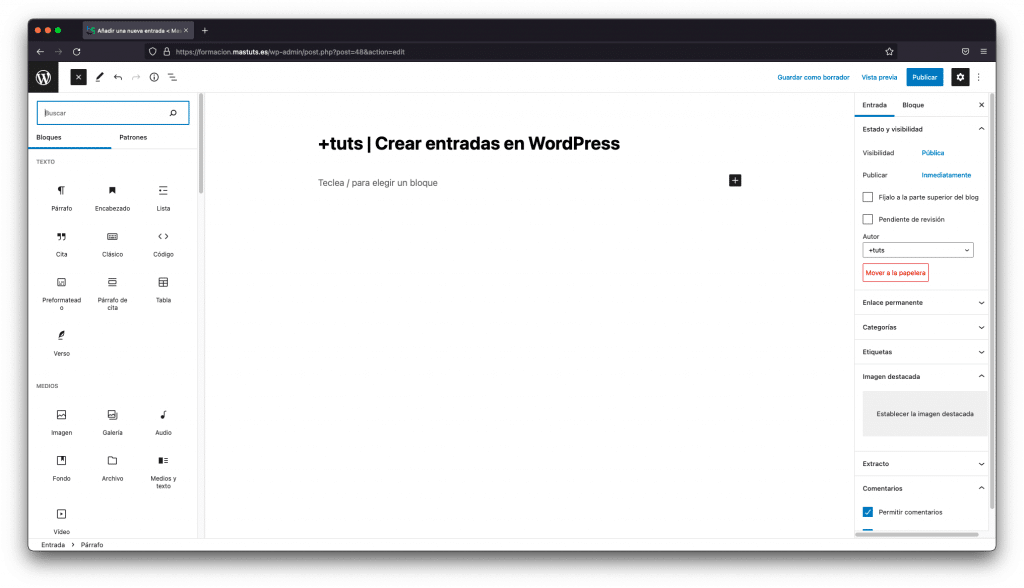Screen dimensions: 1024x588
Task: Uncheck Permitir comentarios
Action: click(x=867, y=512)
